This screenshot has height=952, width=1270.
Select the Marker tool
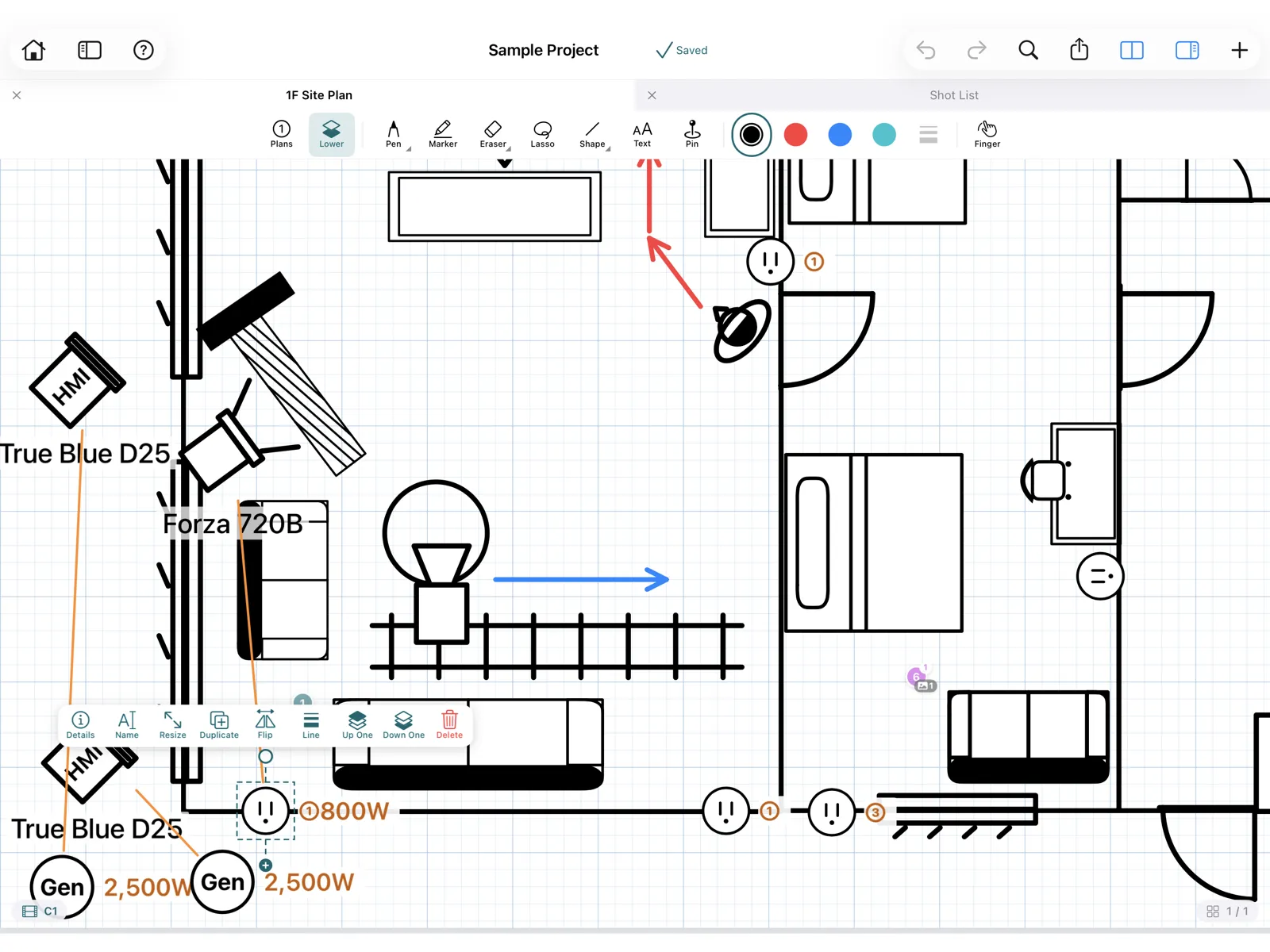[443, 134]
